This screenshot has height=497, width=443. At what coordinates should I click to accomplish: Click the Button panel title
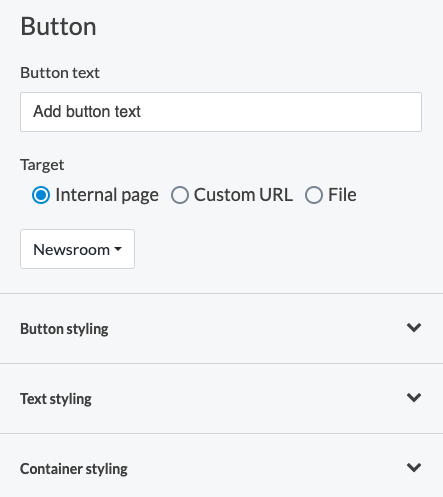click(x=58, y=26)
